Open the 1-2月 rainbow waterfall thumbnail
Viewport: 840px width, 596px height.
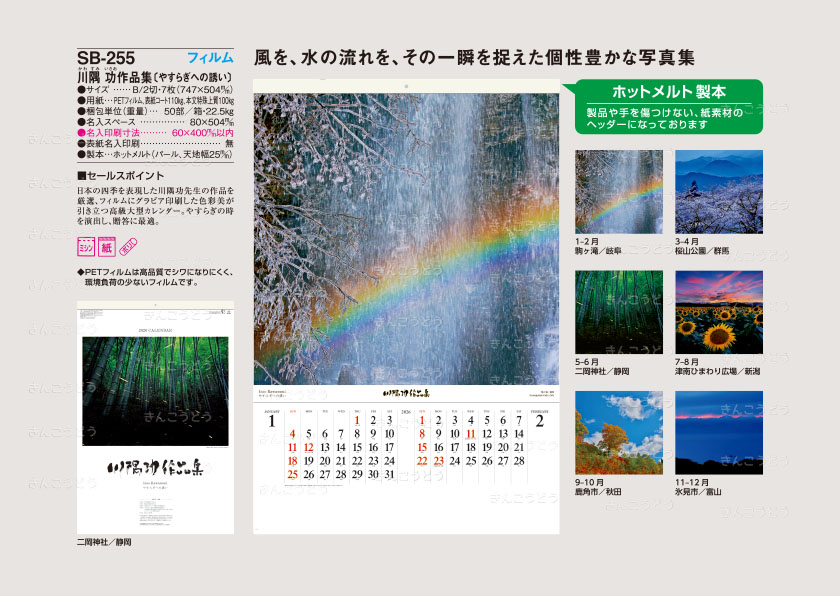point(619,192)
